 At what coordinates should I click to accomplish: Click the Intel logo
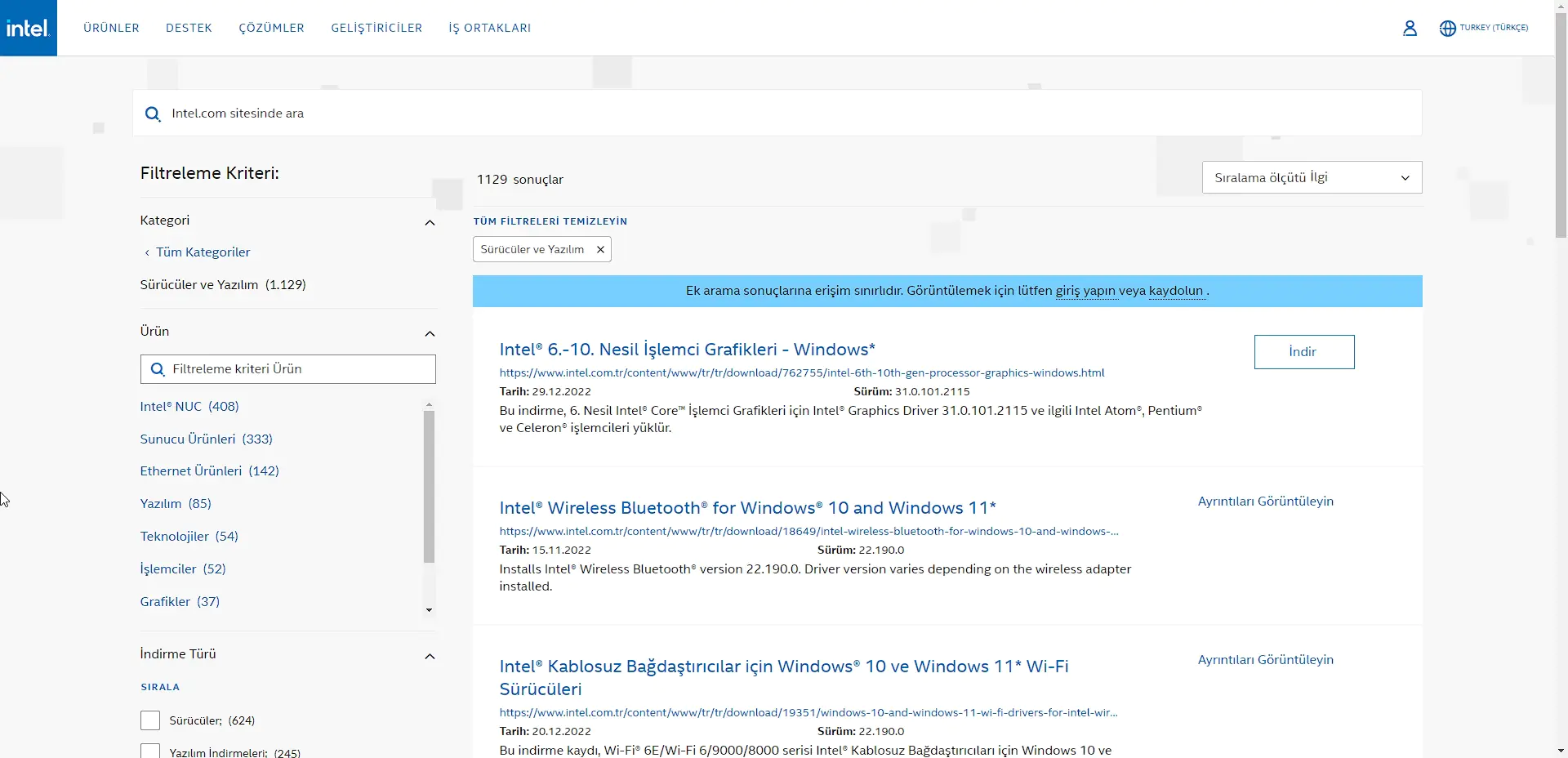coord(28,27)
